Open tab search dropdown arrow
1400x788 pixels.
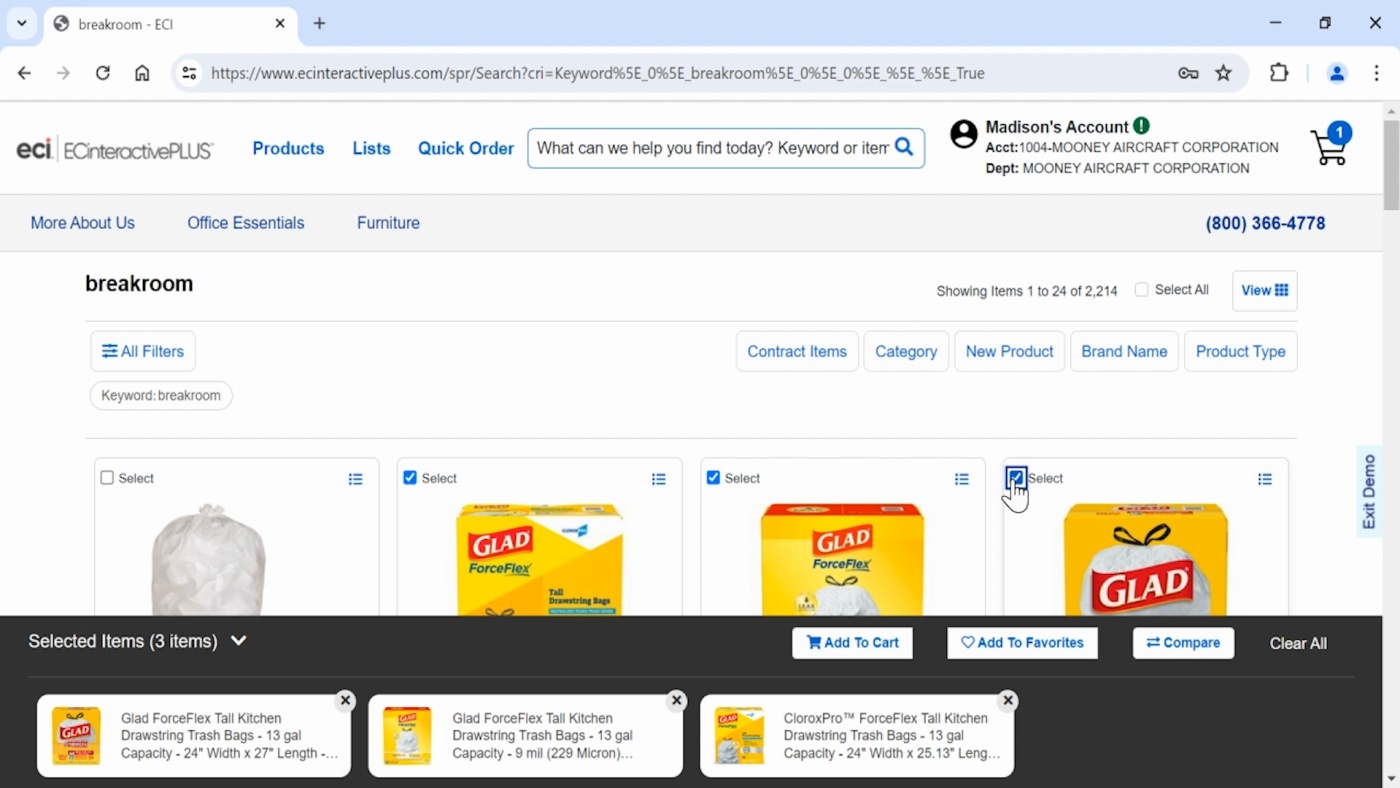tap(21, 23)
